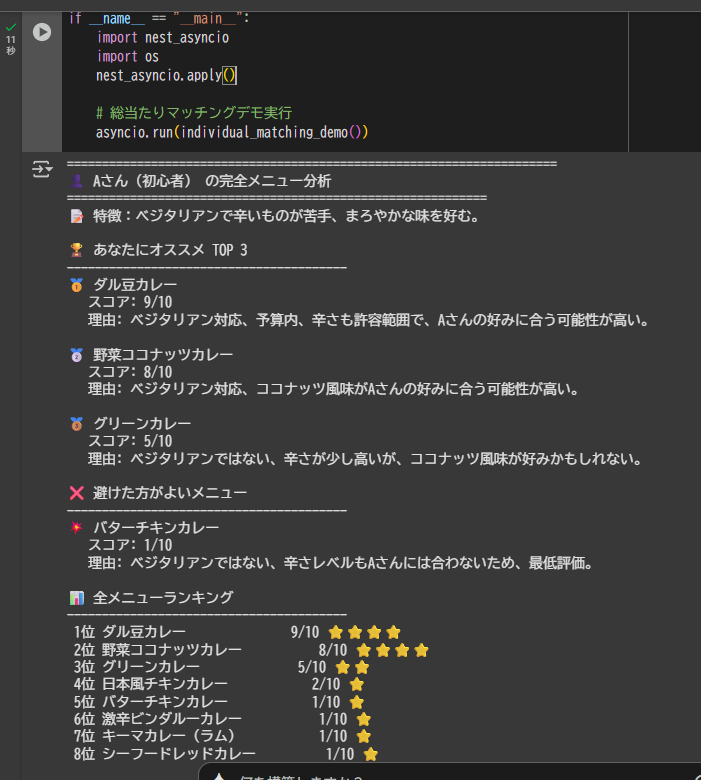
Task: Click the '避けた方がよいメニュー' heading
Action: point(170,493)
